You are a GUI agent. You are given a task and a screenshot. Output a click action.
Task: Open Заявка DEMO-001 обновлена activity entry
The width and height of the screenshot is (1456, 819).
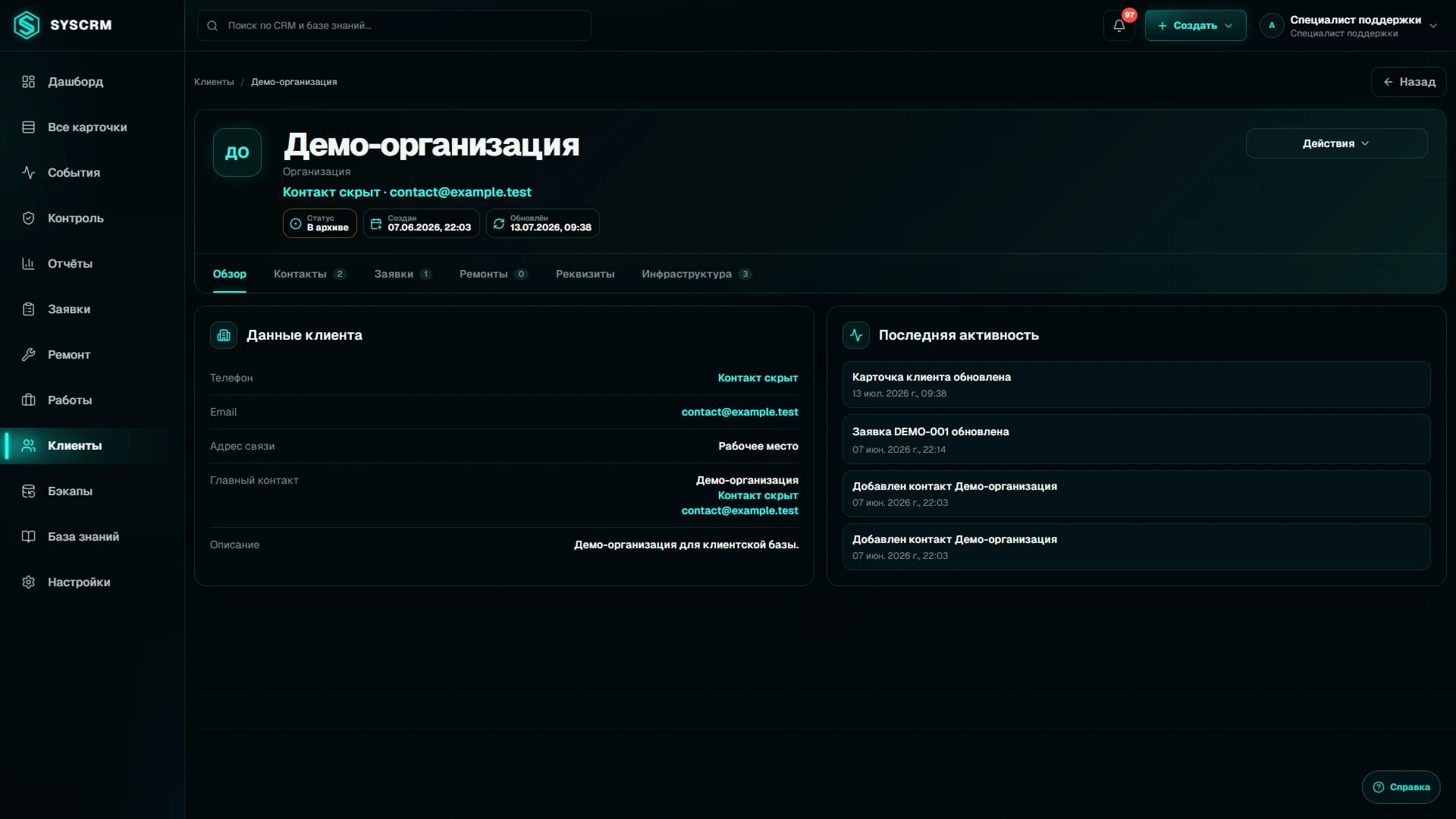1136,439
